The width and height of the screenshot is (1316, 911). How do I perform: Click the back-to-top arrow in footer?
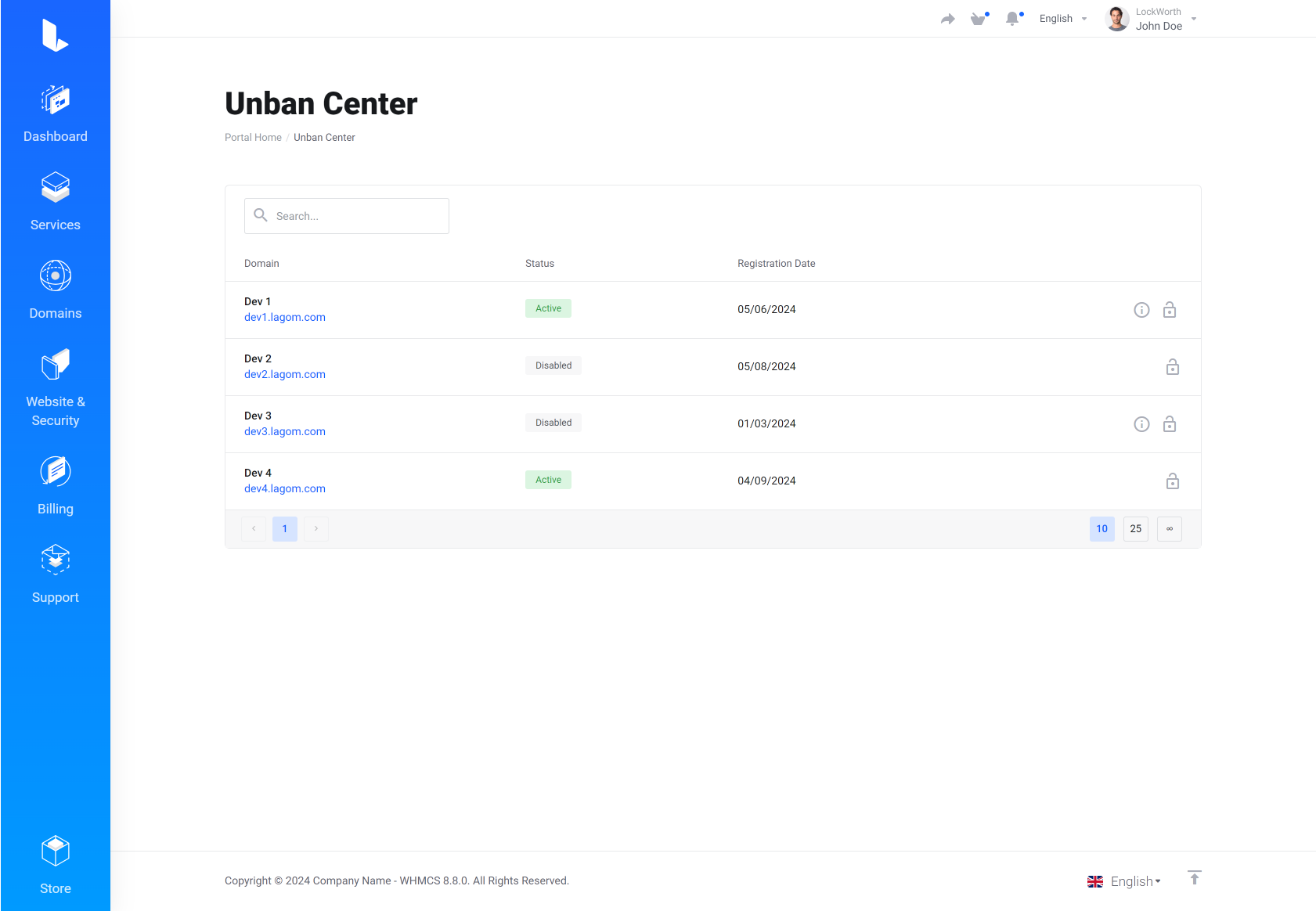click(x=1194, y=877)
